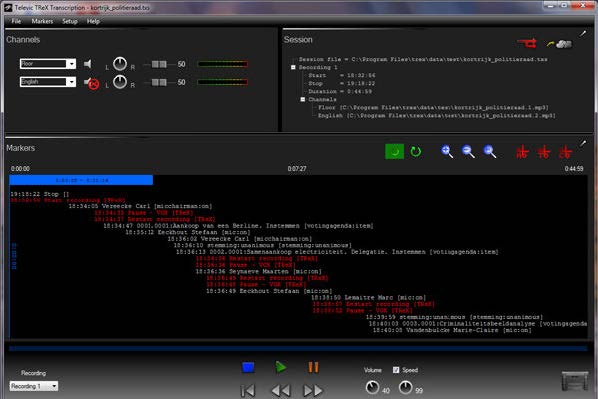598x399 pixels.
Task: Click the green refresh markers icon
Action: [x=416, y=151]
